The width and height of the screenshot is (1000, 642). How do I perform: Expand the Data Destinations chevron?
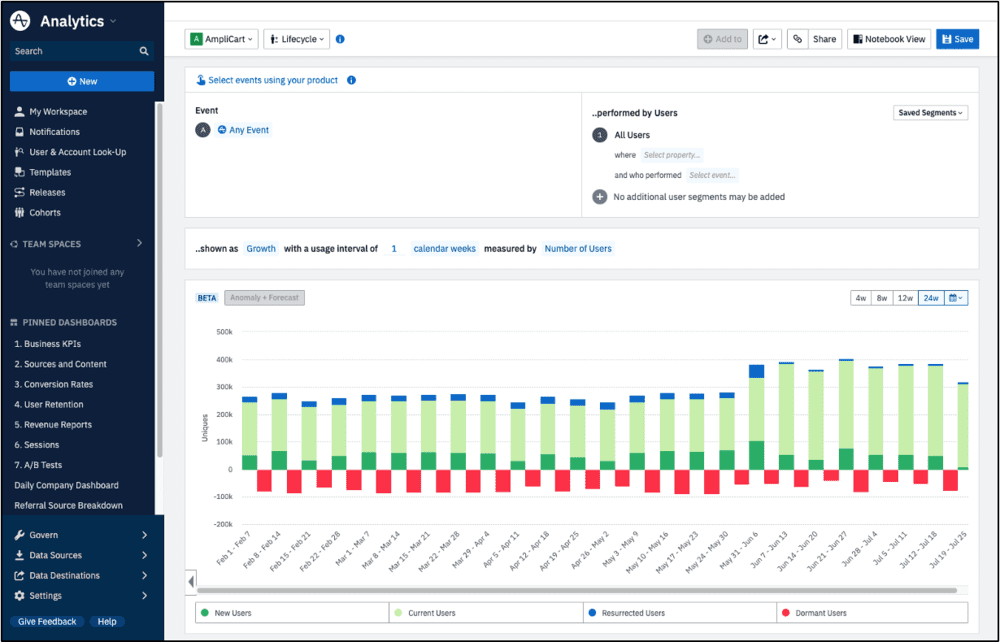tap(145, 576)
